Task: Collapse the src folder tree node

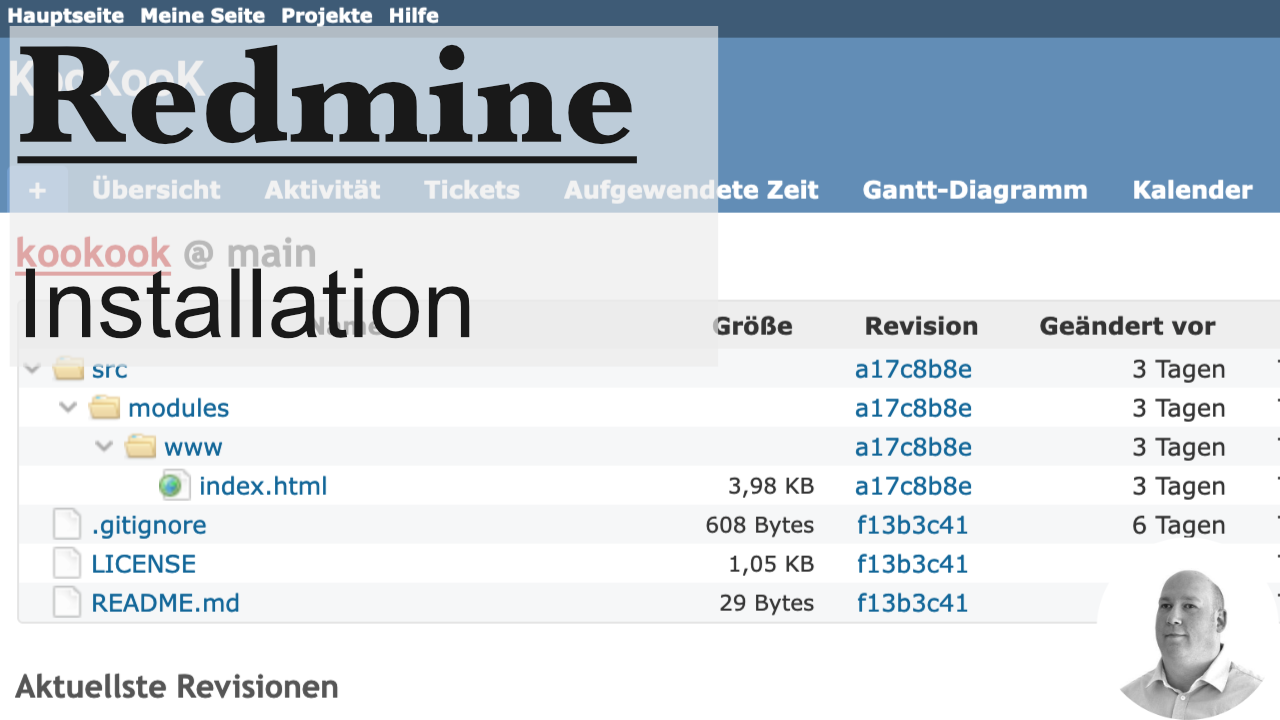Action: pos(31,369)
